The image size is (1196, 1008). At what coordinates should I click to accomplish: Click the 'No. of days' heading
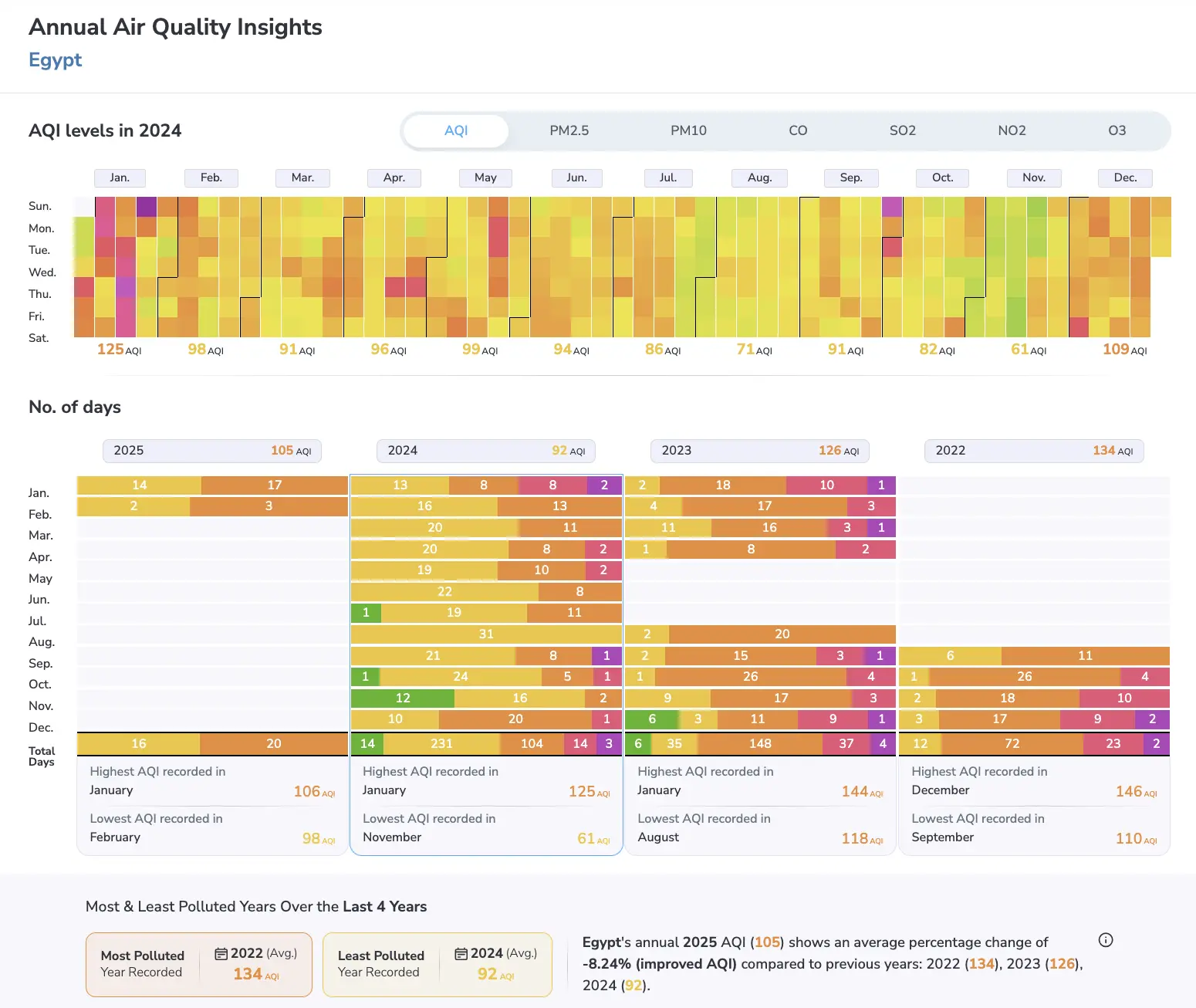click(x=75, y=407)
